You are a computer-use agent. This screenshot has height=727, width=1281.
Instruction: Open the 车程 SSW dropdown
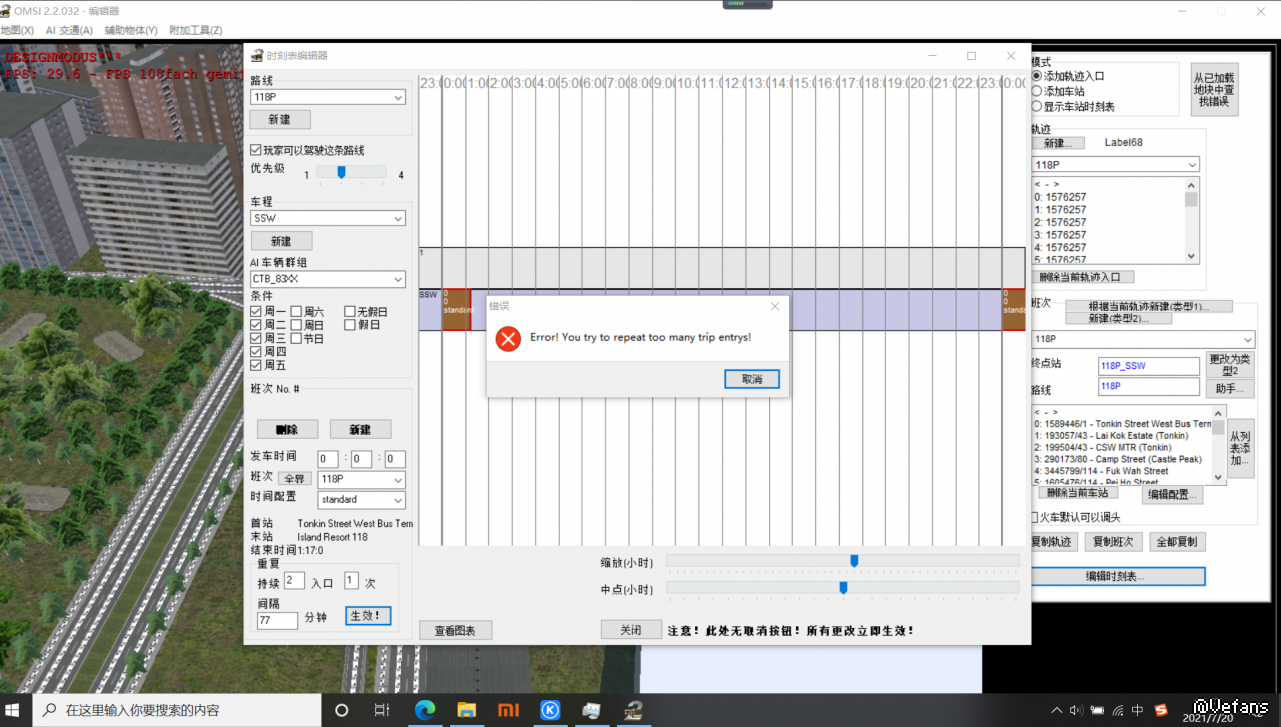point(328,218)
